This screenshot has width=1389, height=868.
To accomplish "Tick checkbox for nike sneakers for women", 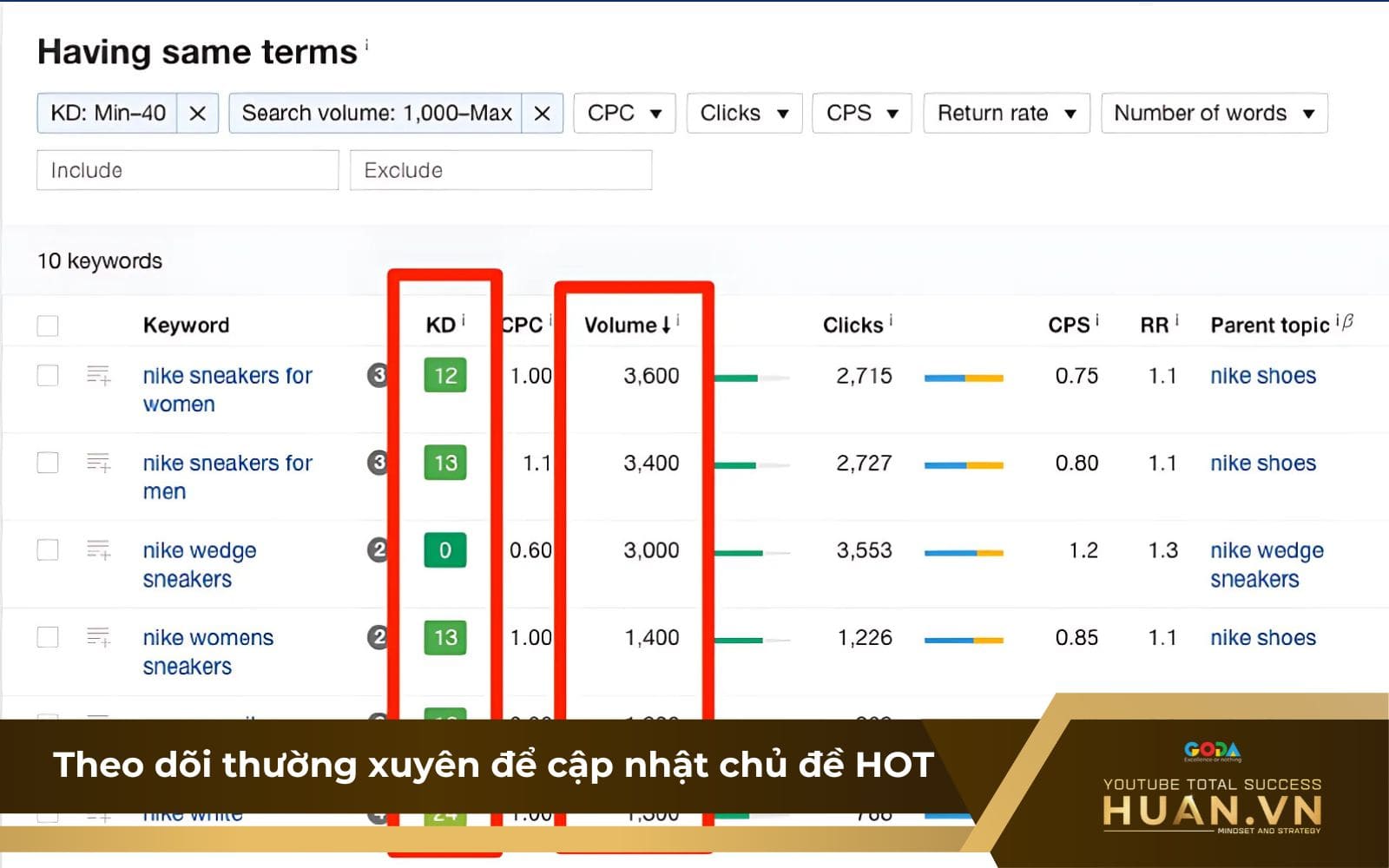I will click(48, 375).
